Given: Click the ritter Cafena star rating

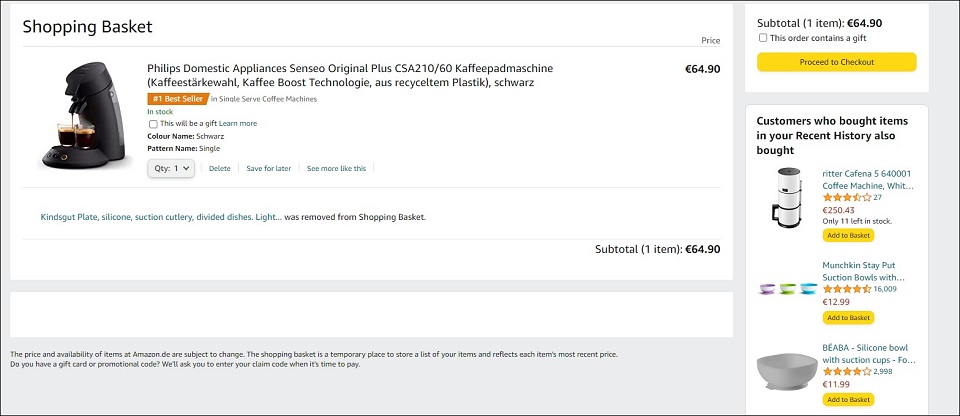Looking at the screenshot, I should pyautogui.click(x=847, y=197).
